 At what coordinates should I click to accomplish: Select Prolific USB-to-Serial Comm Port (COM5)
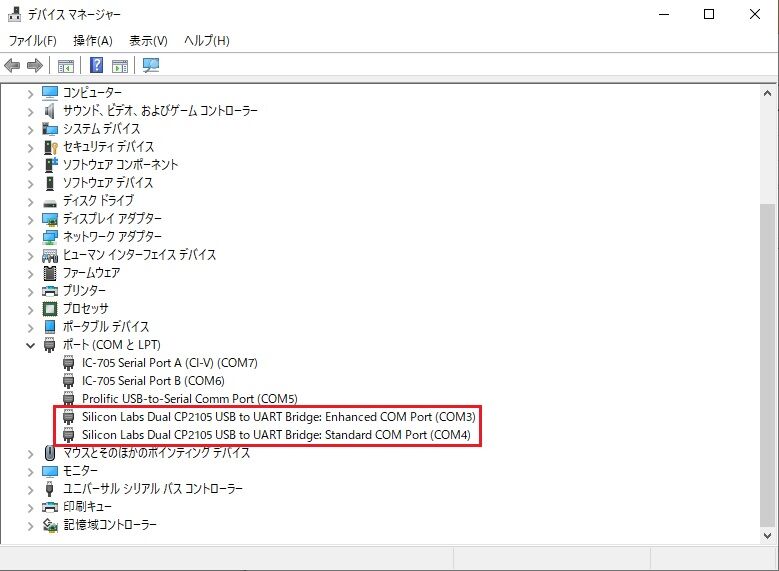click(189, 399)
